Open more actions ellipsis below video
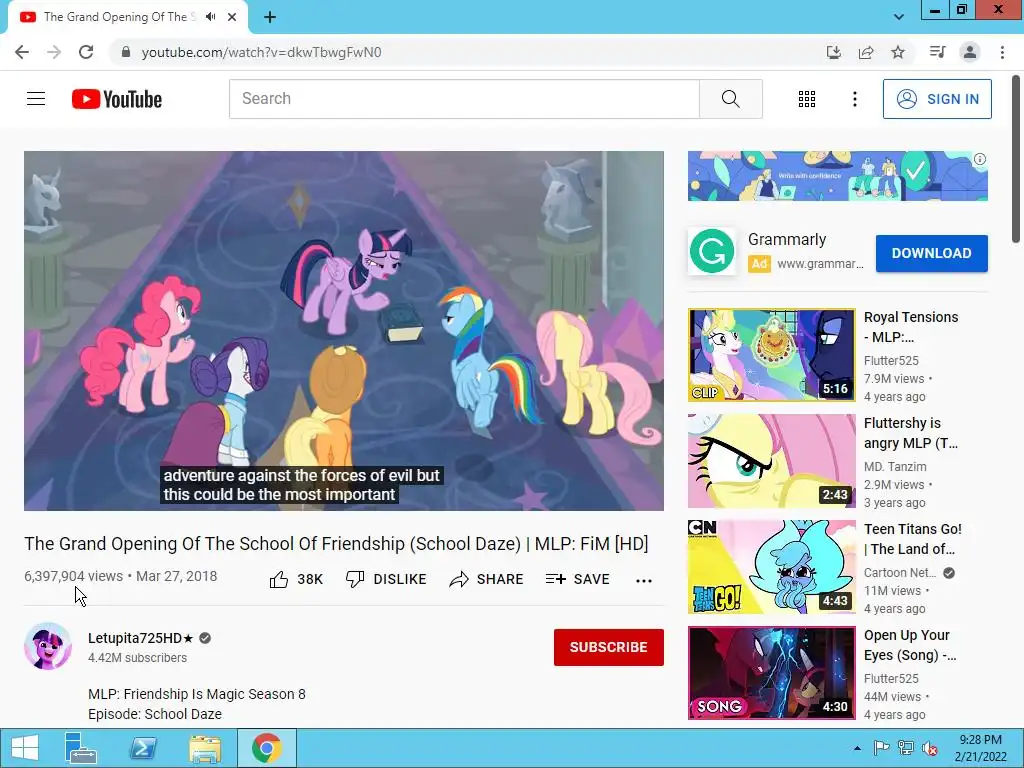 point(644,581)
